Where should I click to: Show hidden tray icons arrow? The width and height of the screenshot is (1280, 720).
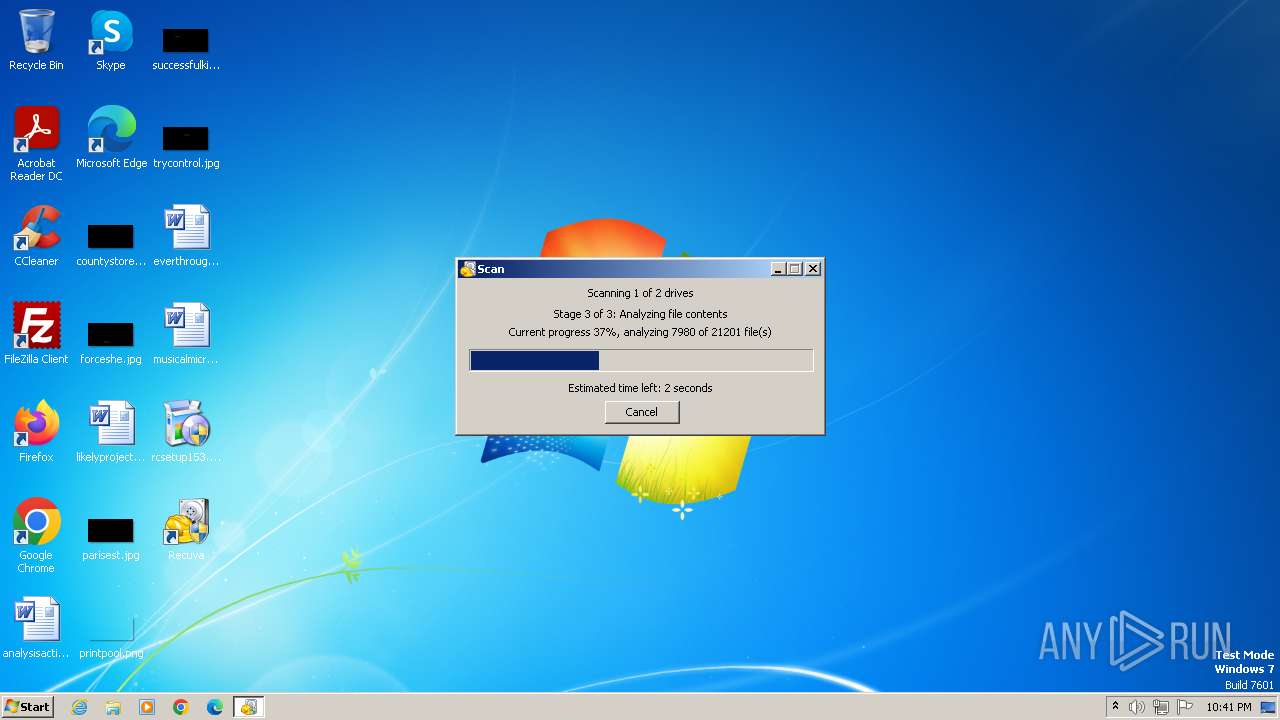coord(1115,706)
